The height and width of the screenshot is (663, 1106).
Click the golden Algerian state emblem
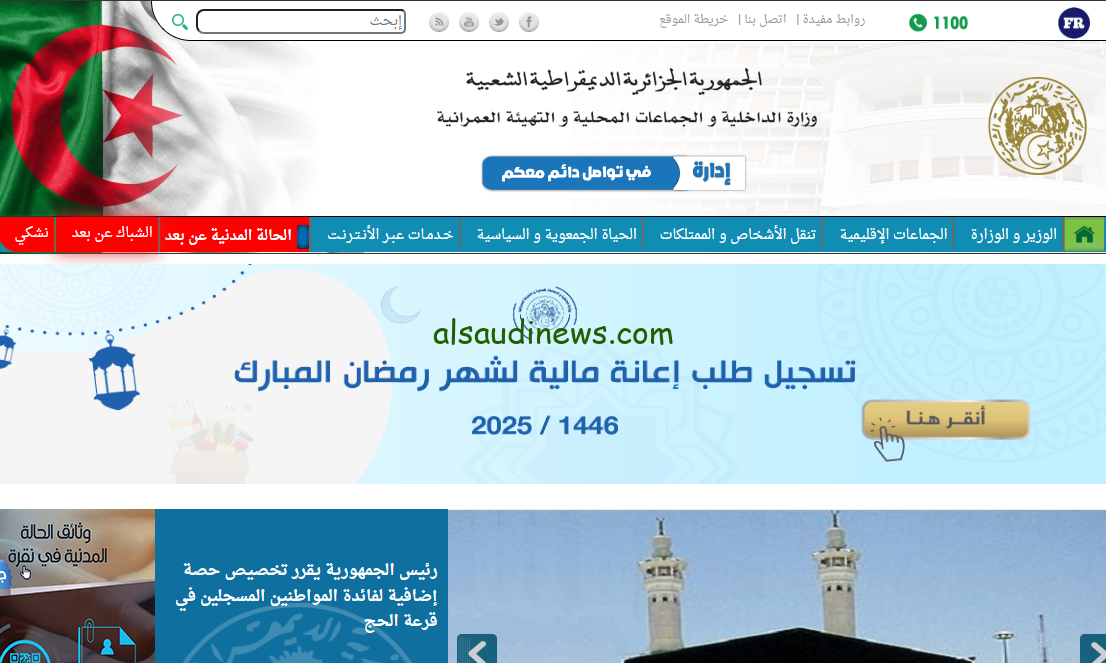[x=1037, y=126]
